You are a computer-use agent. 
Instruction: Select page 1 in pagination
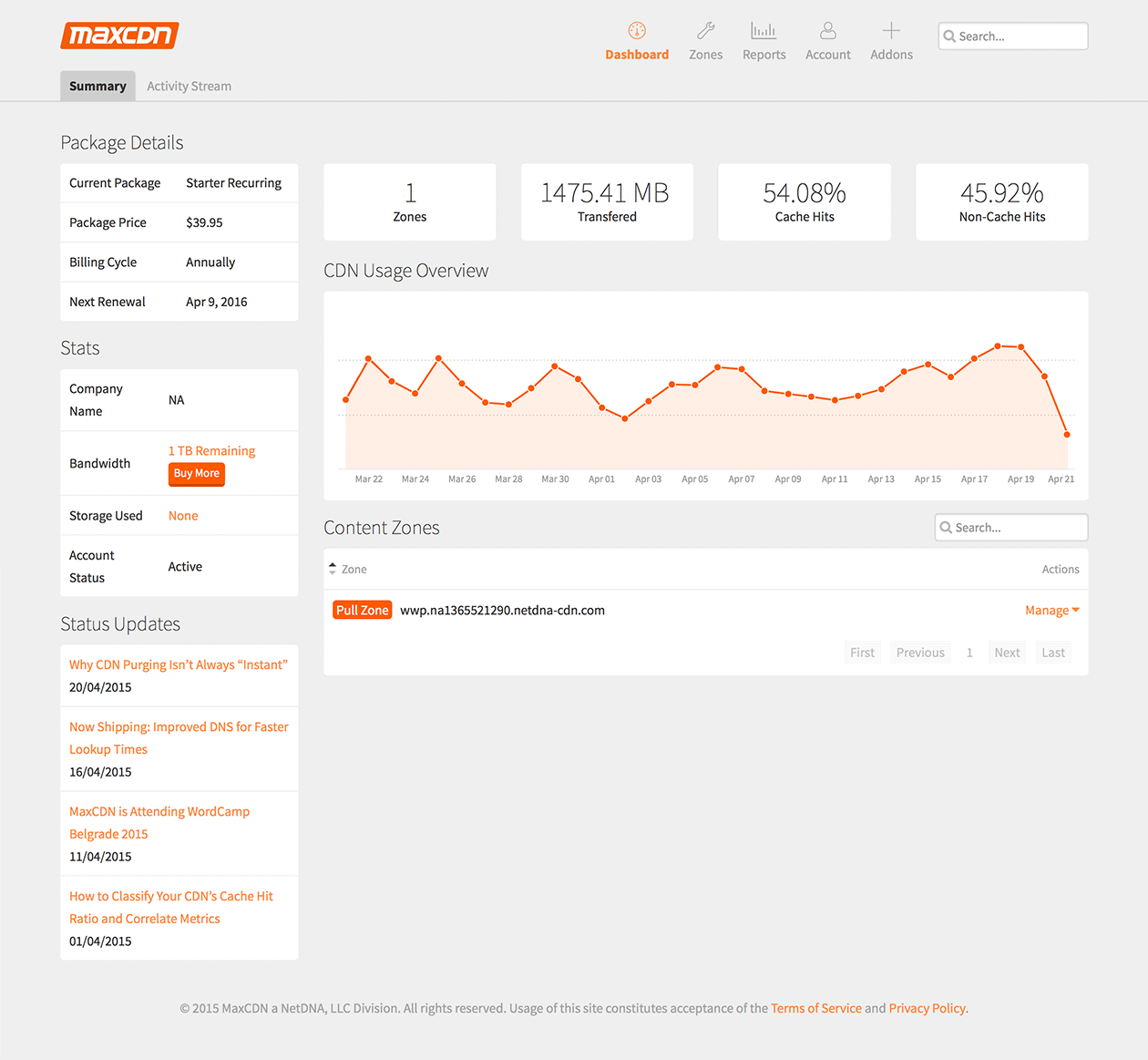coord(969,653)
